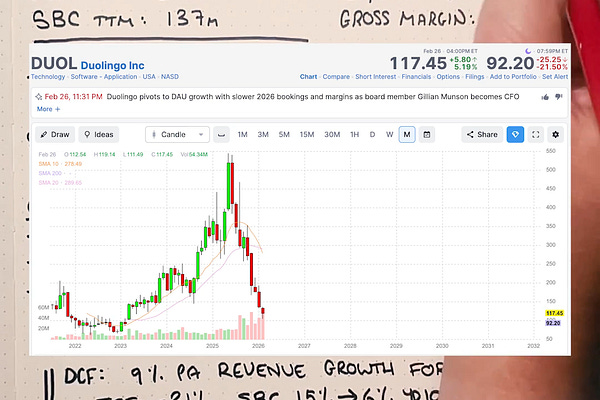The image size is (600, 400).
Task: Select the highlighted monthly M interval
Action: [x=407, y=135]
